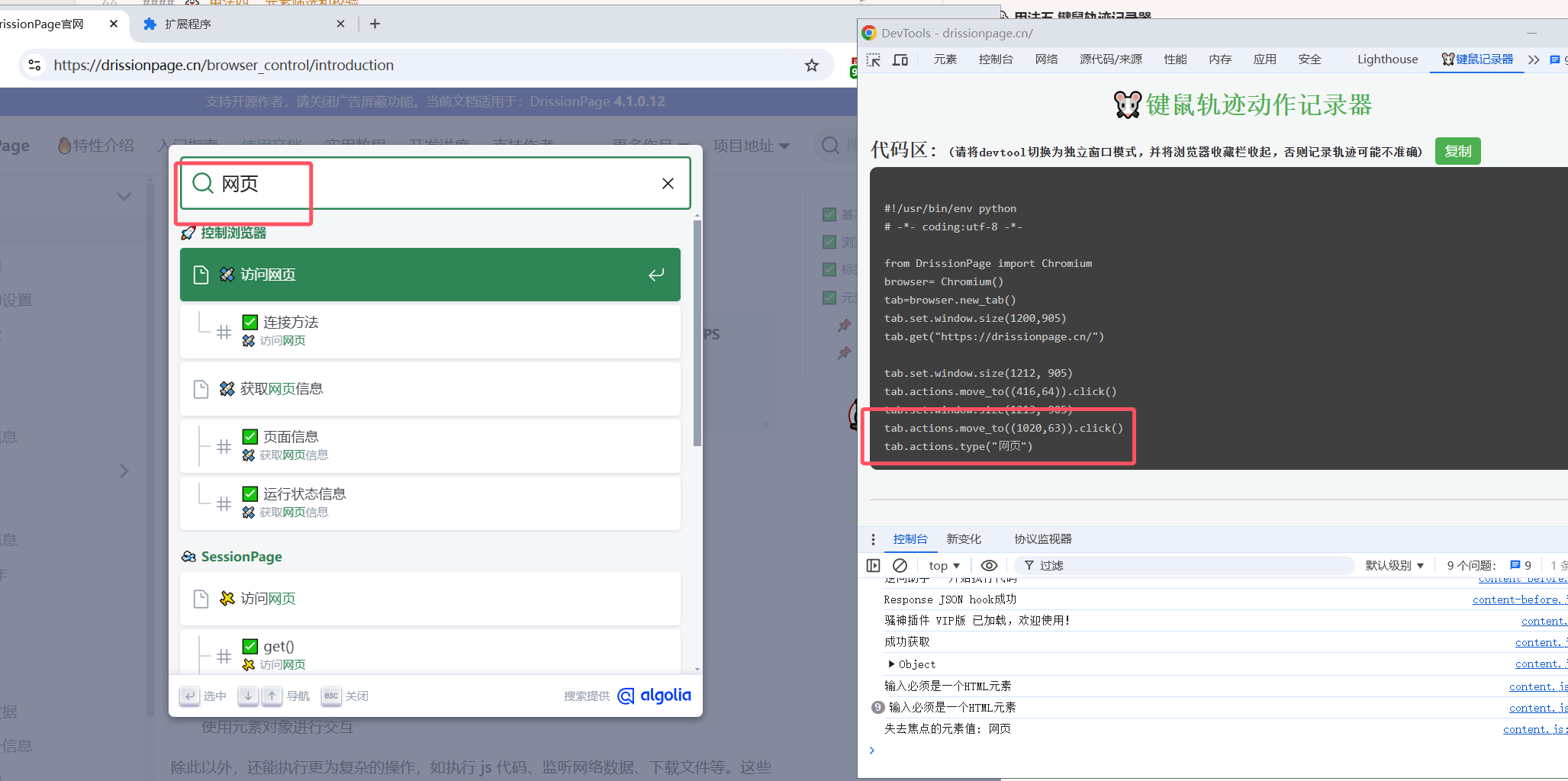Click the clear console icon

tap(900, 565)
